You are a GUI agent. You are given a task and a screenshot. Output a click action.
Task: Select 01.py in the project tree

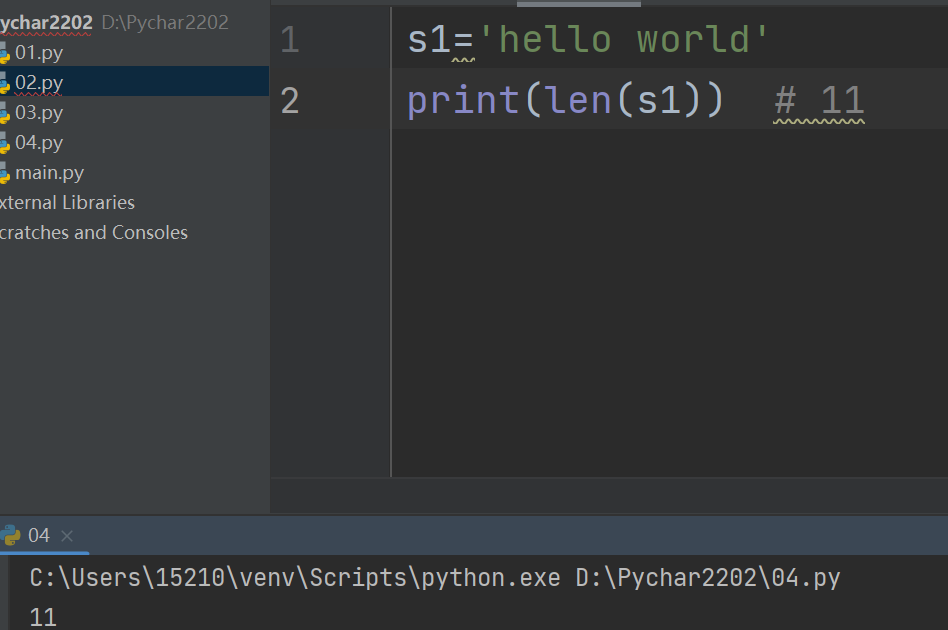[39, 52]
